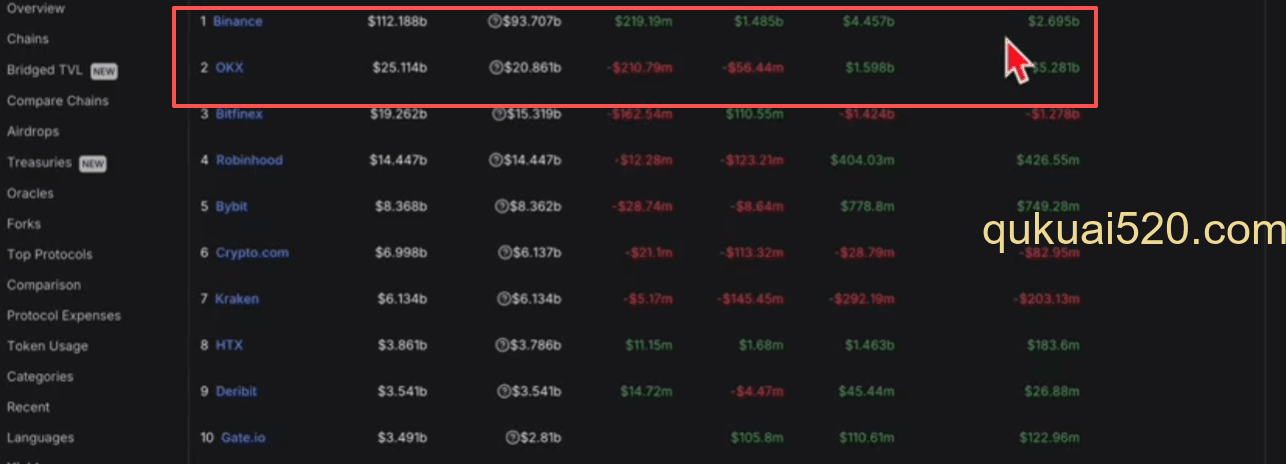The width and height of the screenshot is (1286, 464).
Task: Open the Crypto.com exchange page
Action: click(x=252, y=253)
